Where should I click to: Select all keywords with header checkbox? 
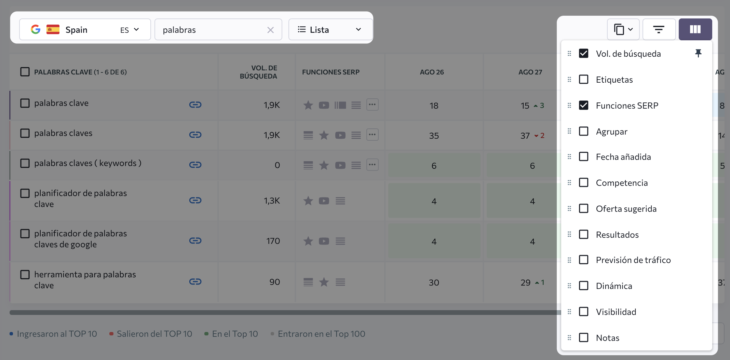(x=25, y=72)
